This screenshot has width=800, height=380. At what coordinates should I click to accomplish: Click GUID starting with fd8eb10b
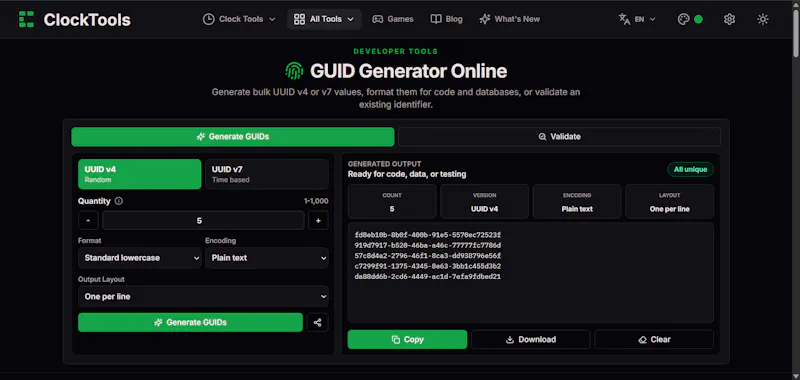[x=428, y=235]
